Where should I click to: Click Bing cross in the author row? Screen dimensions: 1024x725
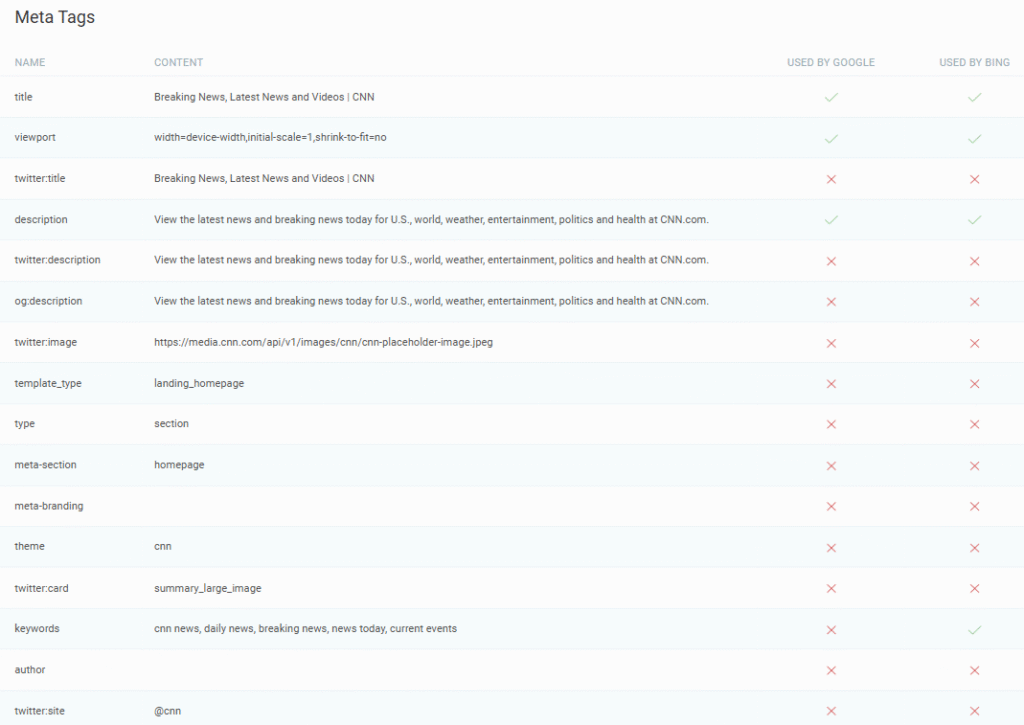974,670
